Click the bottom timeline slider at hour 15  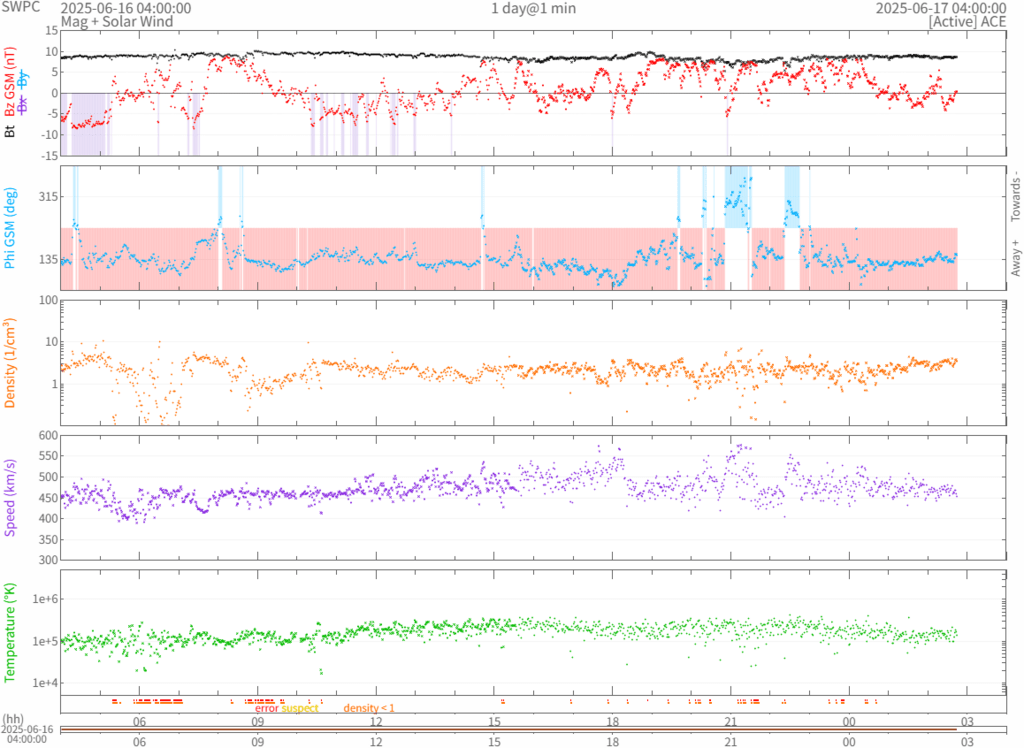tap(494, 730)
